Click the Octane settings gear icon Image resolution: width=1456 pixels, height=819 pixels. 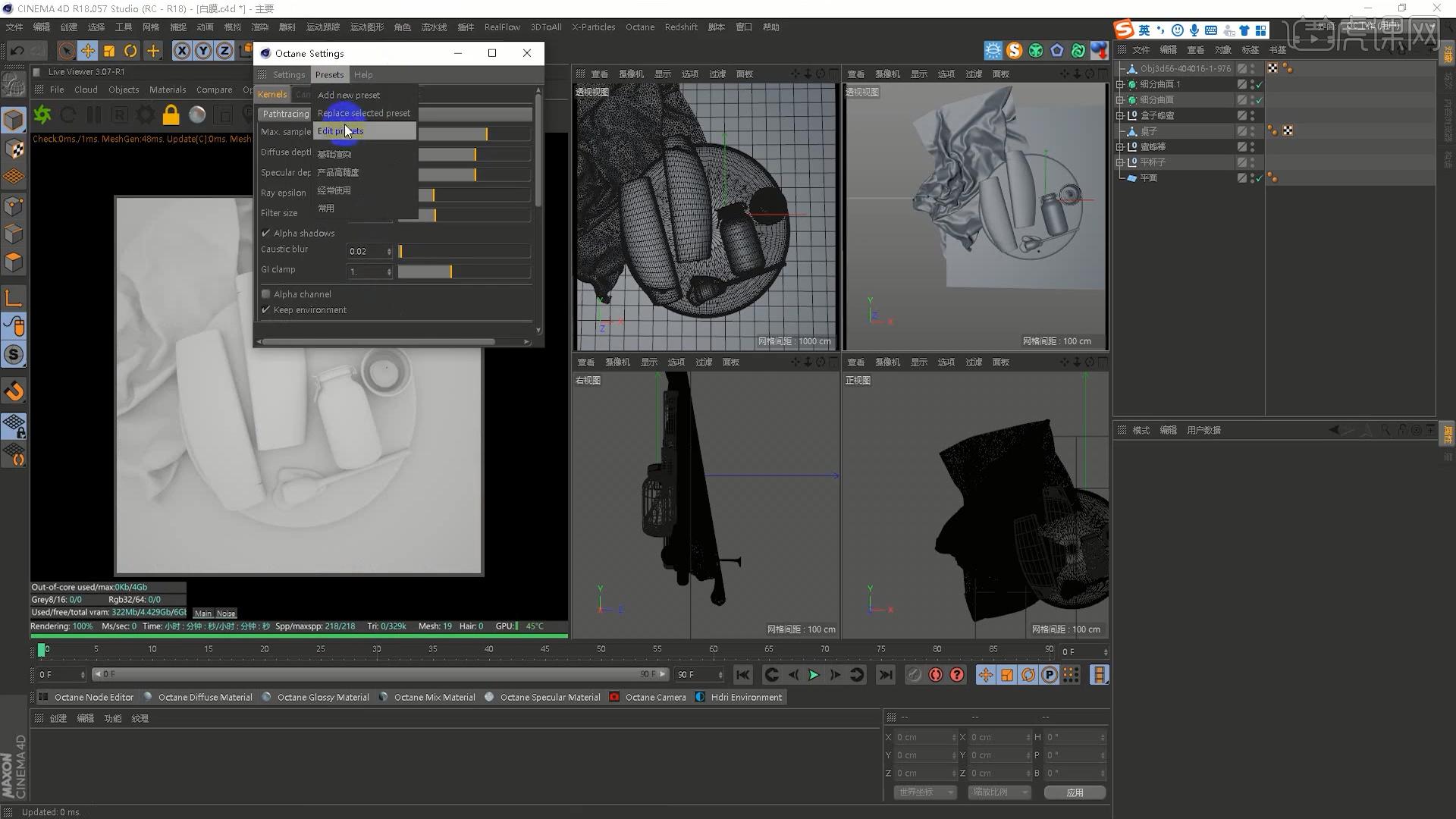point(145,115)
